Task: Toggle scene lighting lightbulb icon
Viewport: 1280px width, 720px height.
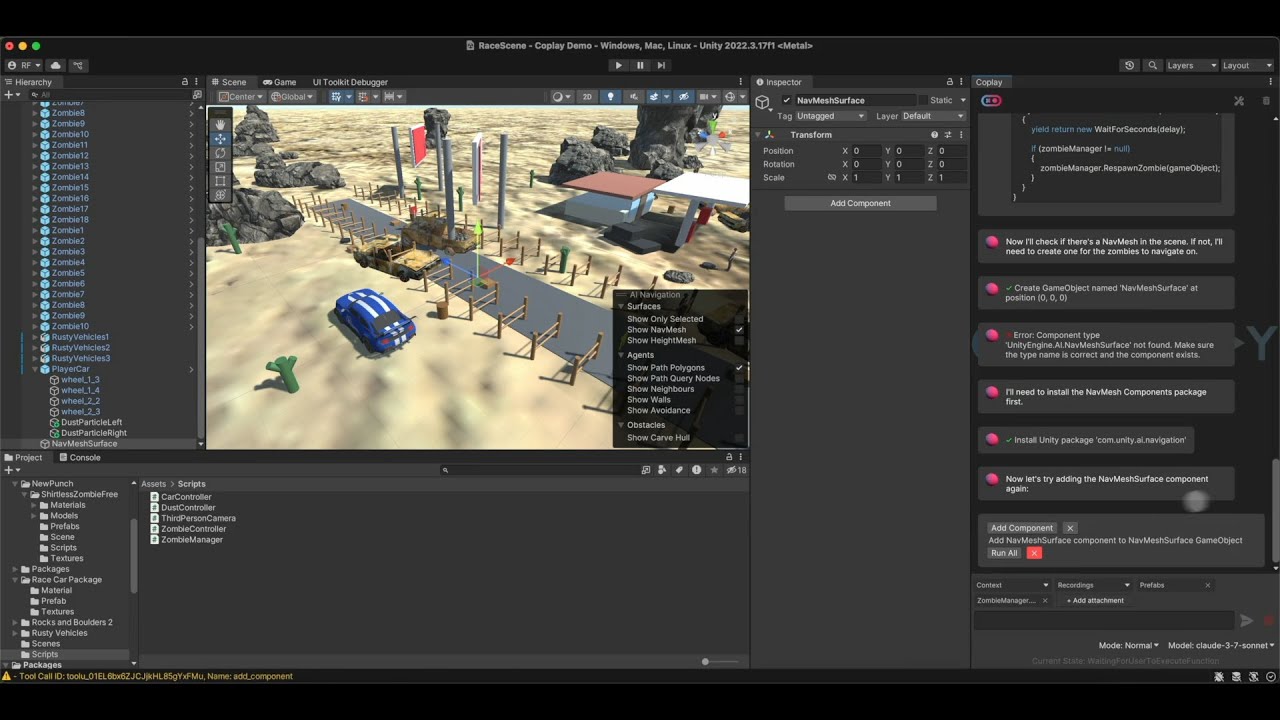Action: point(610,97)
